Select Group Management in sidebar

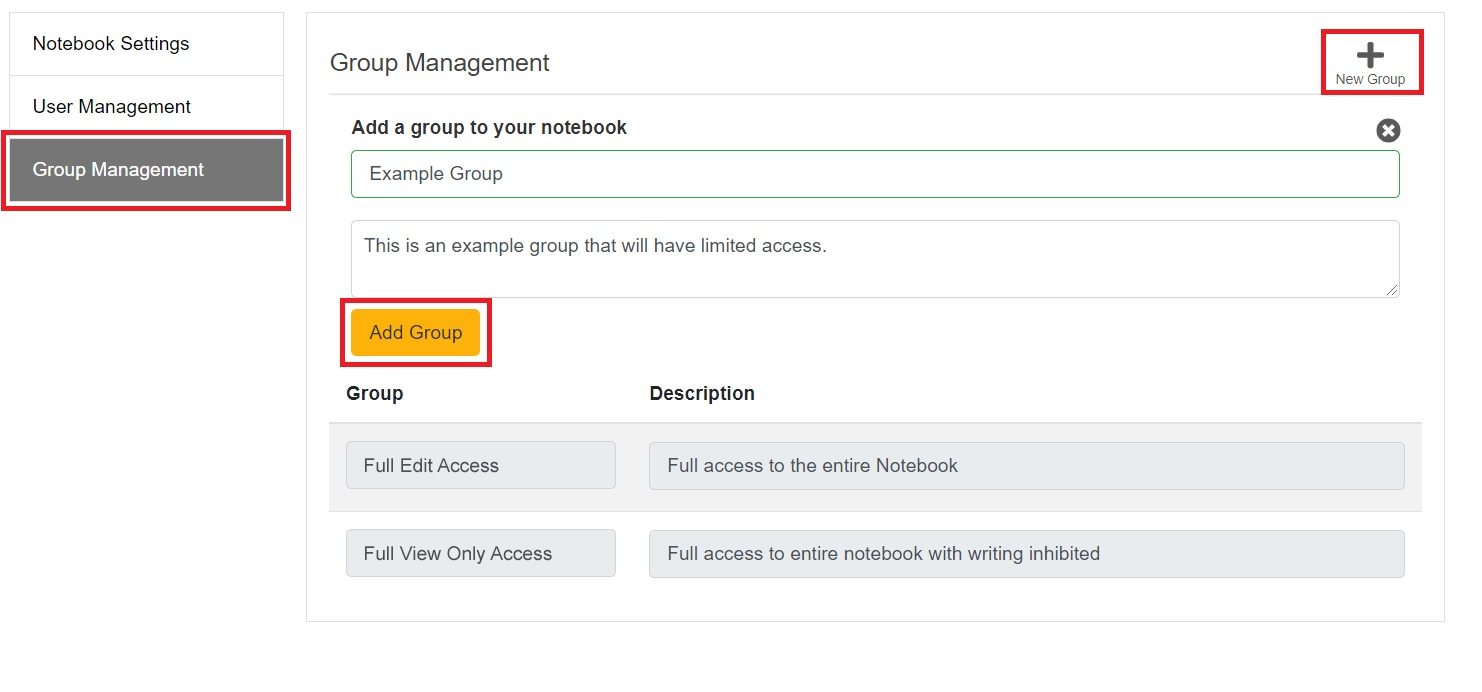tap(146, 170)
